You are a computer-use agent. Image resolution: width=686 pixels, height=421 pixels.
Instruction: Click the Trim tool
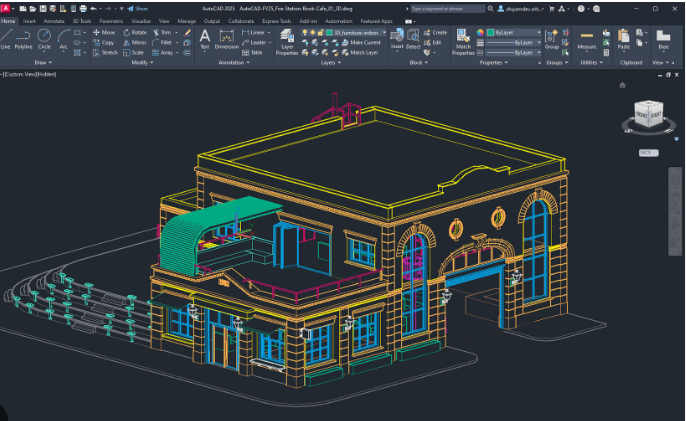coord(162,32)
